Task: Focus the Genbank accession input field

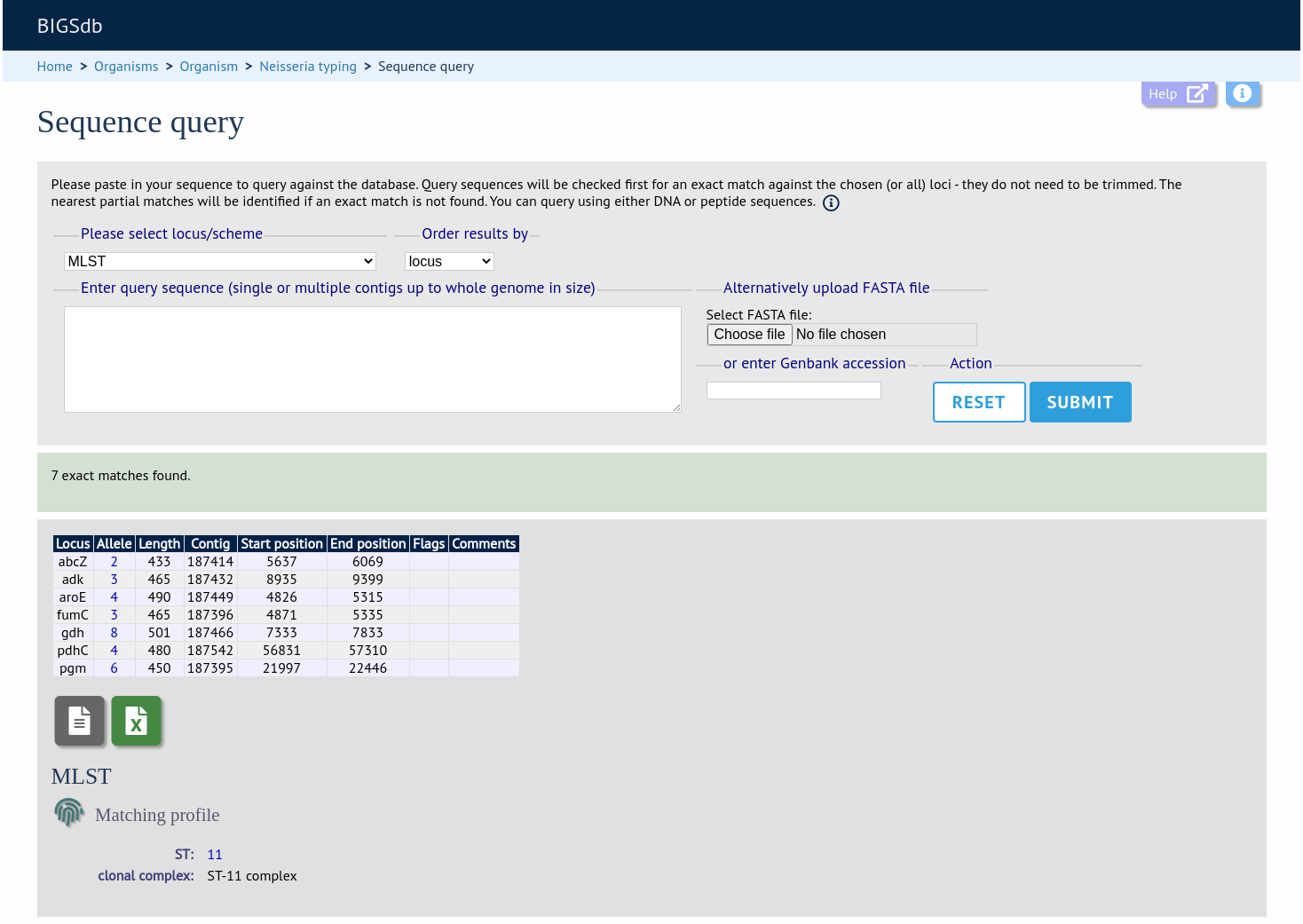Action: [794, 391]
